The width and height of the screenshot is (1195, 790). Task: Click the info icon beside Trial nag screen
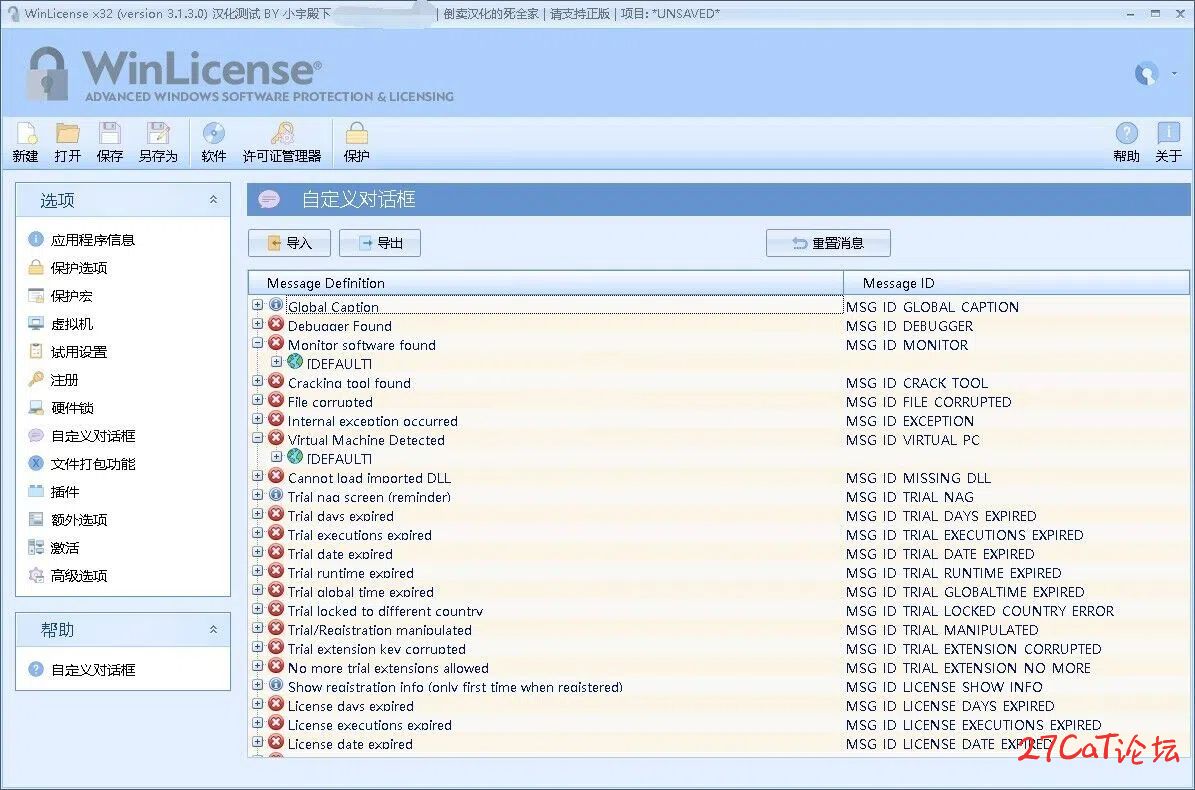click(x=276, y=495)
